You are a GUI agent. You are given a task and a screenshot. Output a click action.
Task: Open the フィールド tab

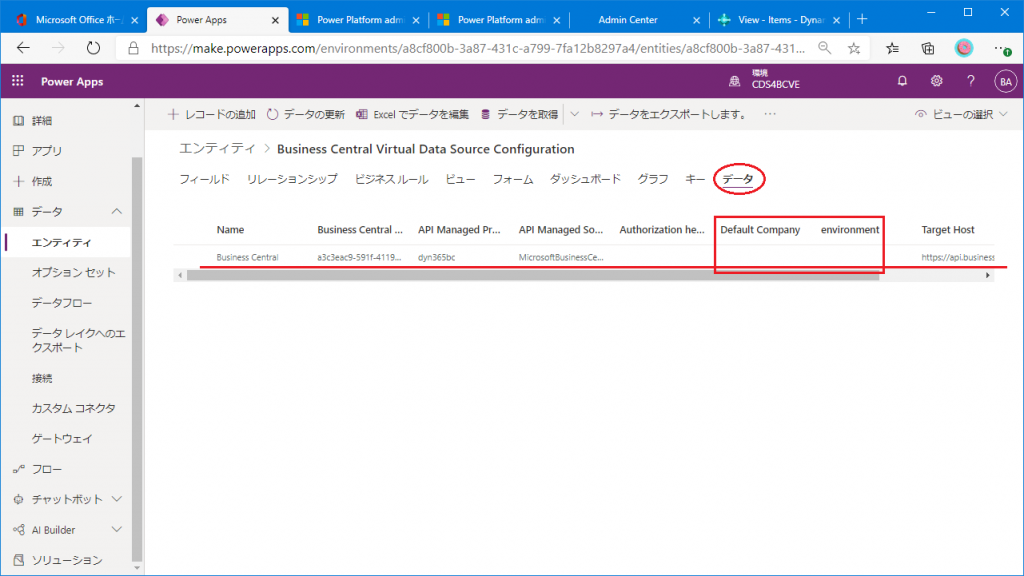(x=204, y=179)
